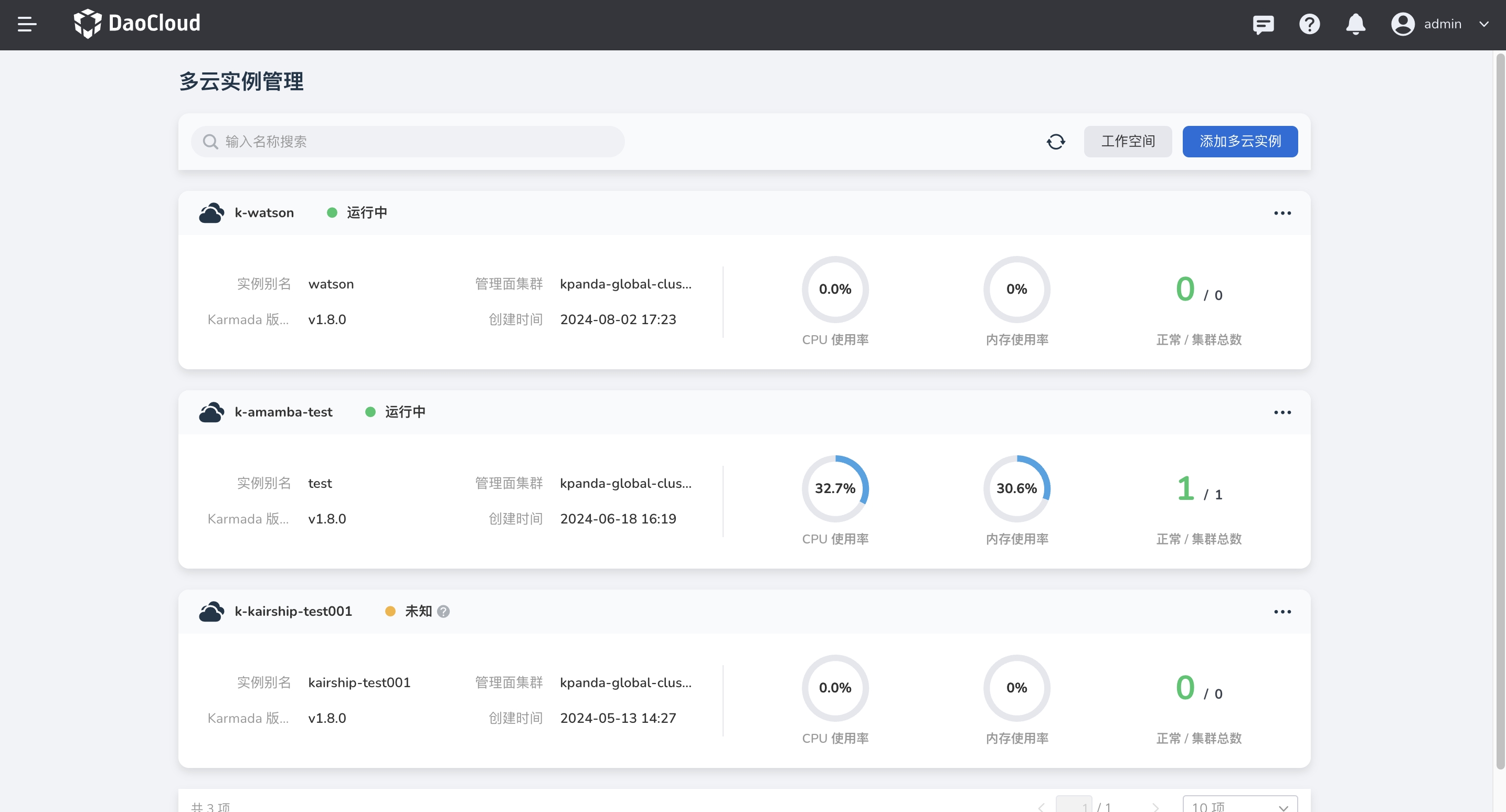1506x812 pixels.
Task: Open more actions for k-amamba-test
Action: (x=1282, y=412)
